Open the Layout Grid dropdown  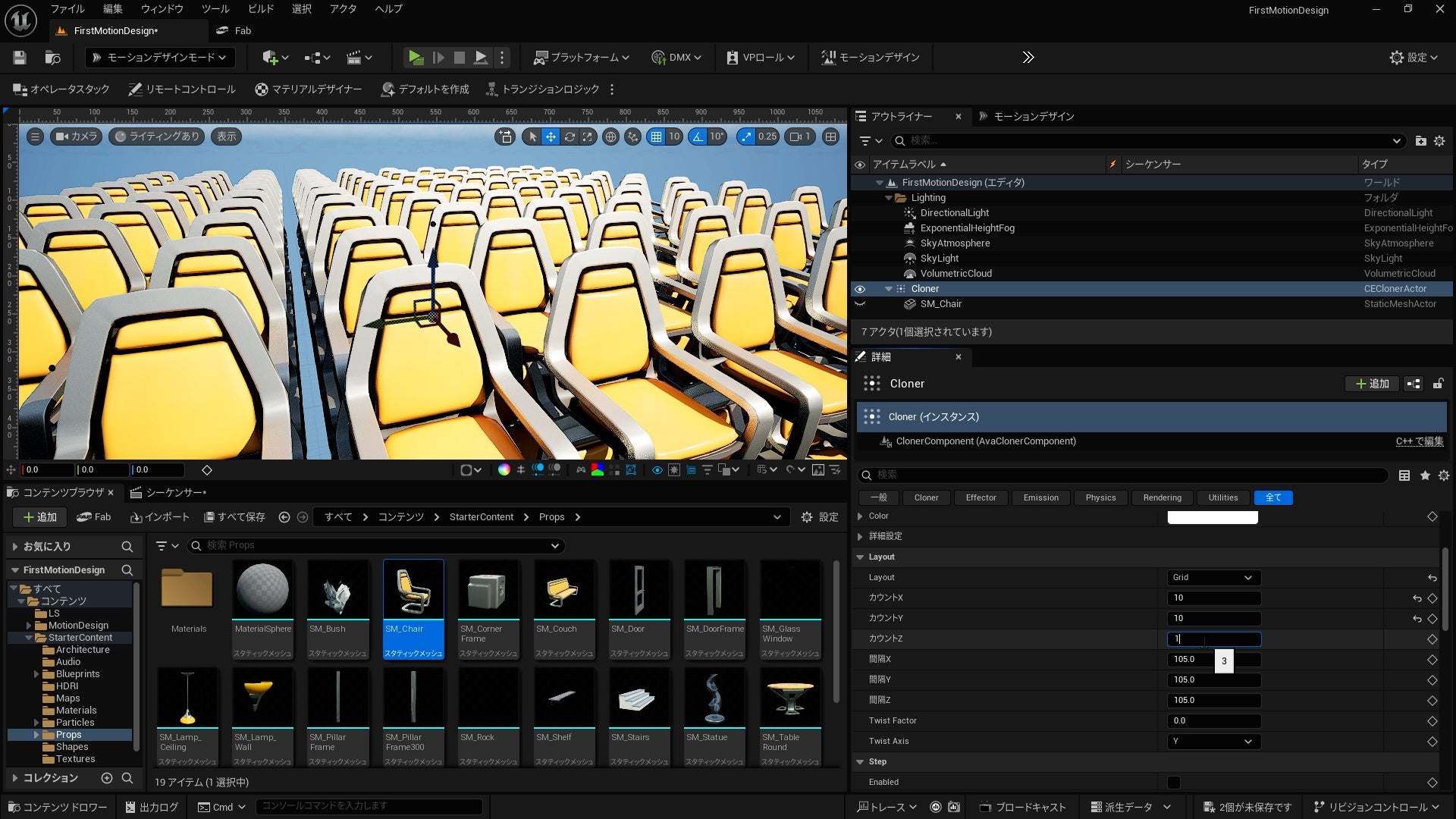pos(1213,578)
